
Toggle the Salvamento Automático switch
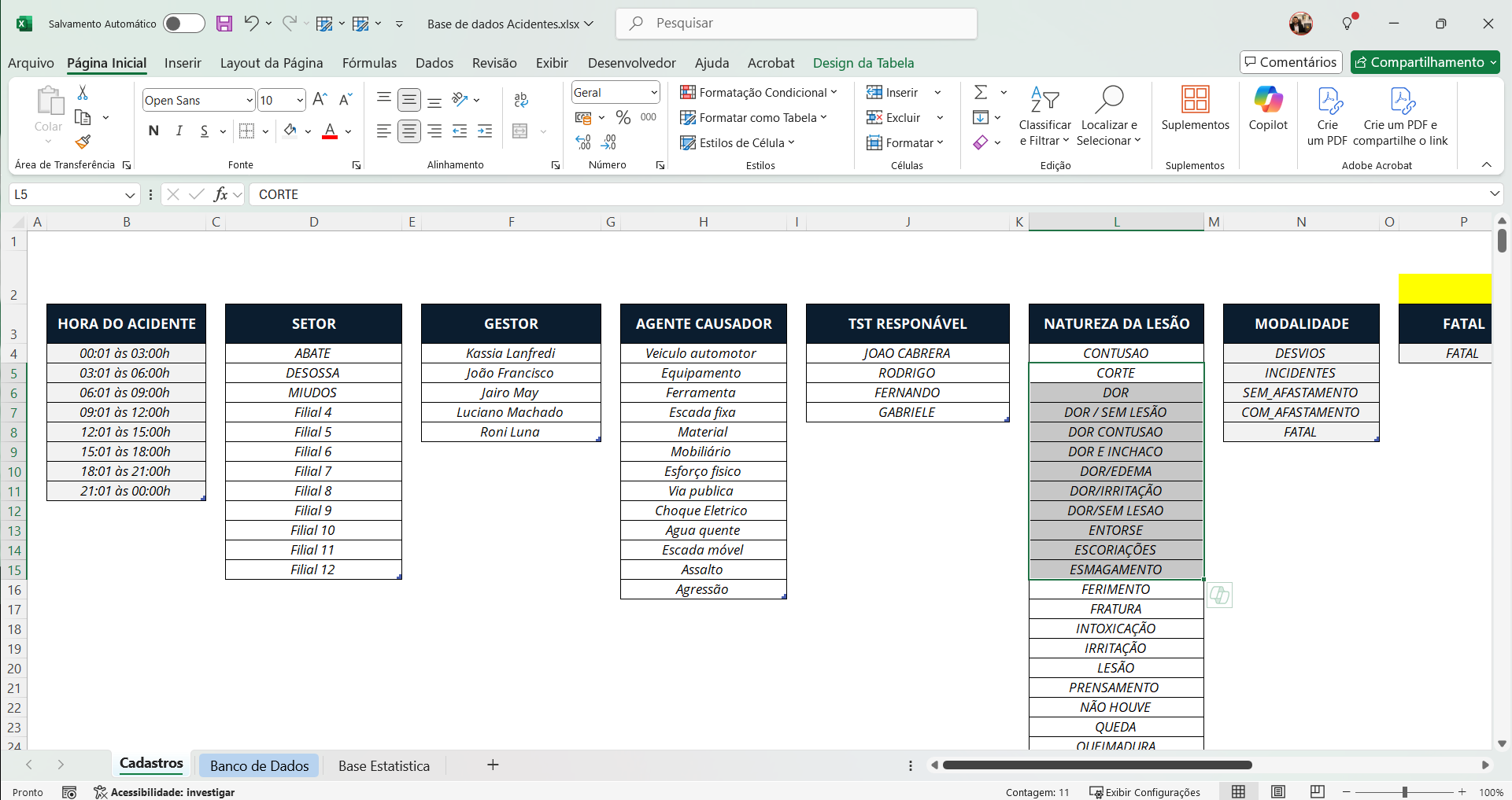pyautogui.click(x=183, y=24)
